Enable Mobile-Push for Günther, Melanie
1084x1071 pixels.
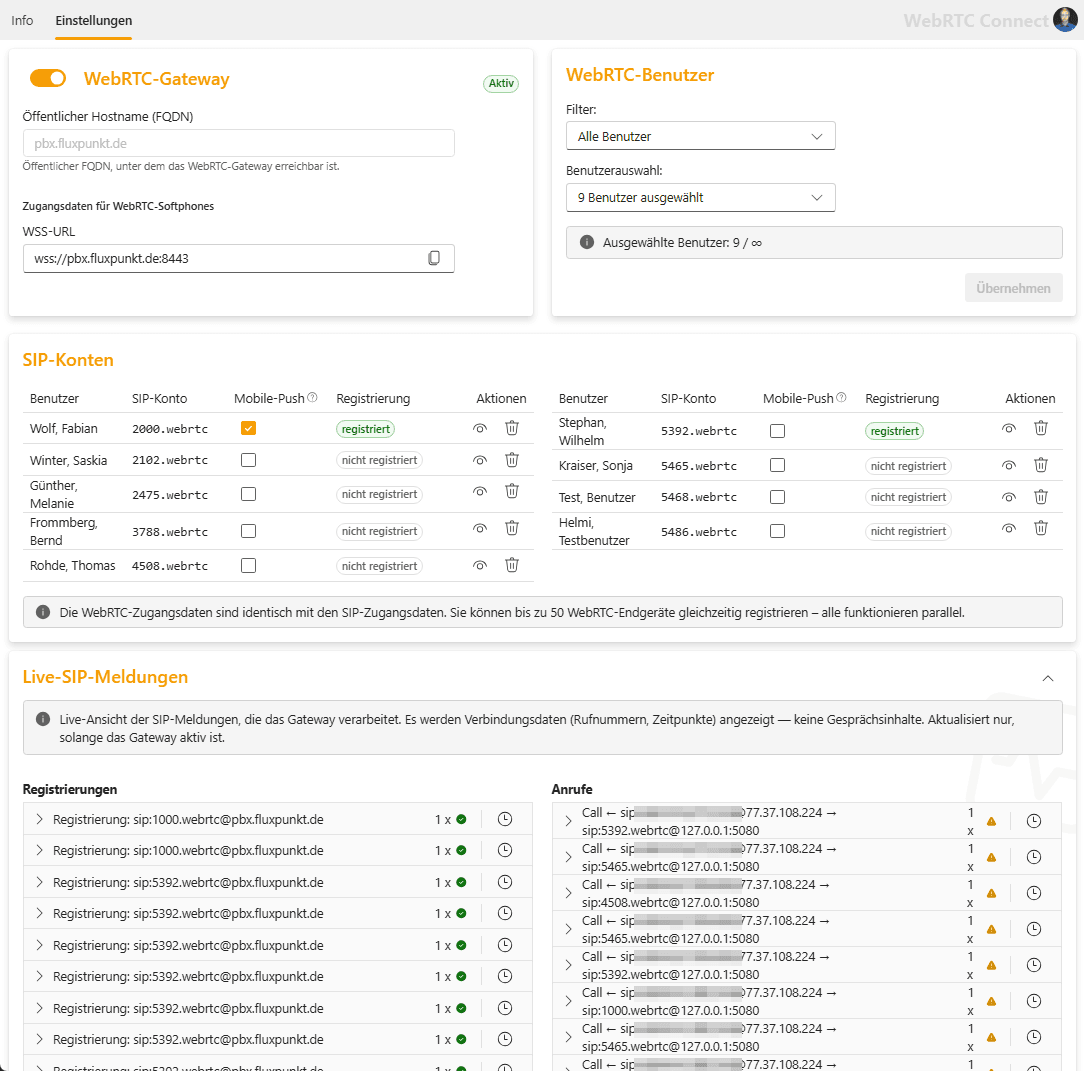[x=248, y=494]
